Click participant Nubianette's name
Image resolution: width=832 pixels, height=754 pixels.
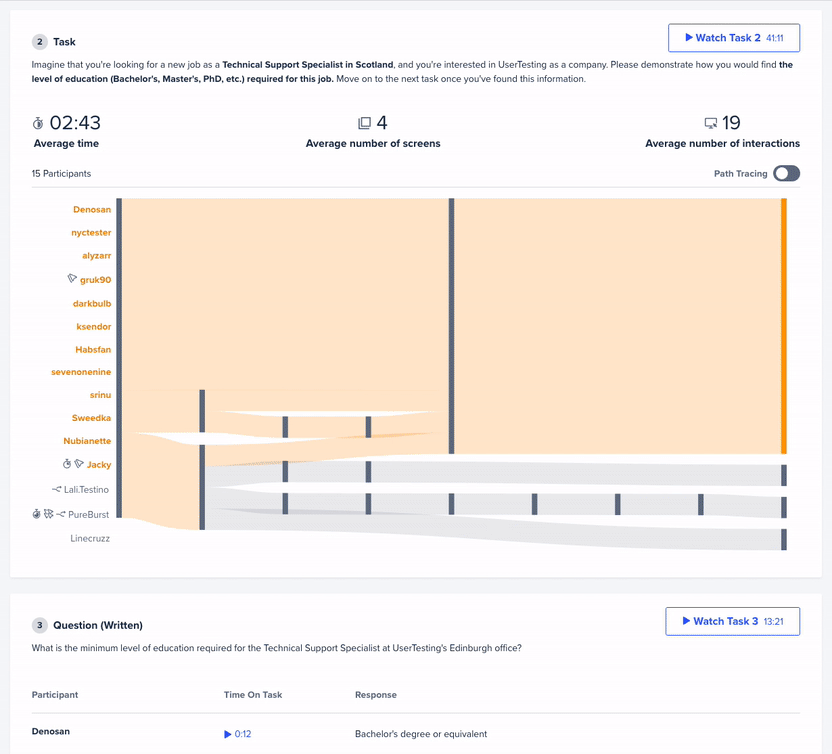87,441
